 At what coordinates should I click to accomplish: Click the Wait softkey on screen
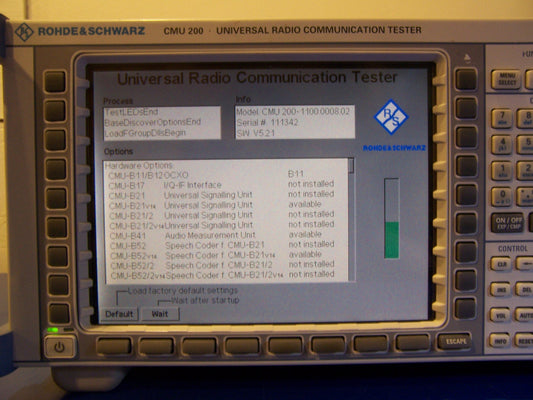(160, 314)
